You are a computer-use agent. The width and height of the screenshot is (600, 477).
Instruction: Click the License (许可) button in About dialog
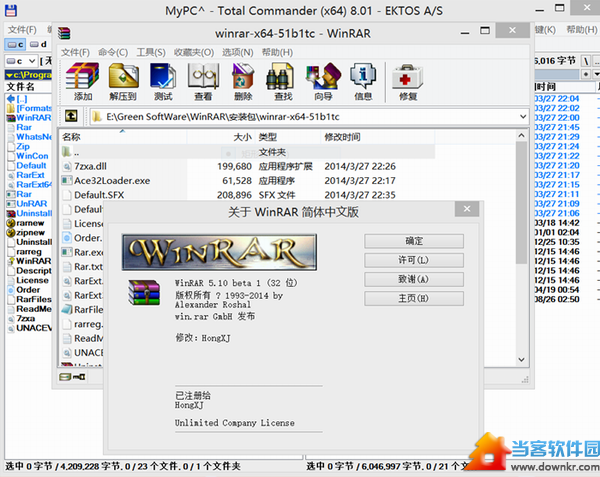click(414, 260)
